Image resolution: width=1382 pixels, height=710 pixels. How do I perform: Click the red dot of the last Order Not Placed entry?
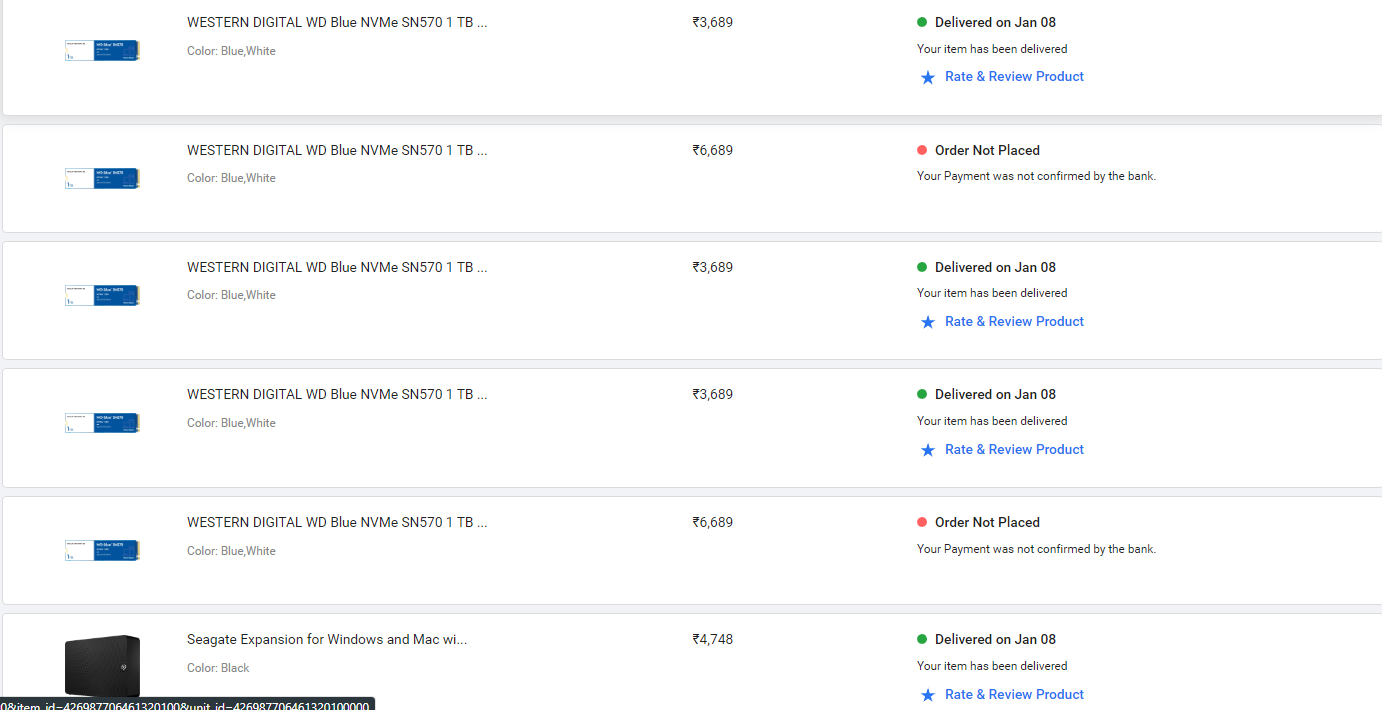pyautogui.click(x=922, y=522)
